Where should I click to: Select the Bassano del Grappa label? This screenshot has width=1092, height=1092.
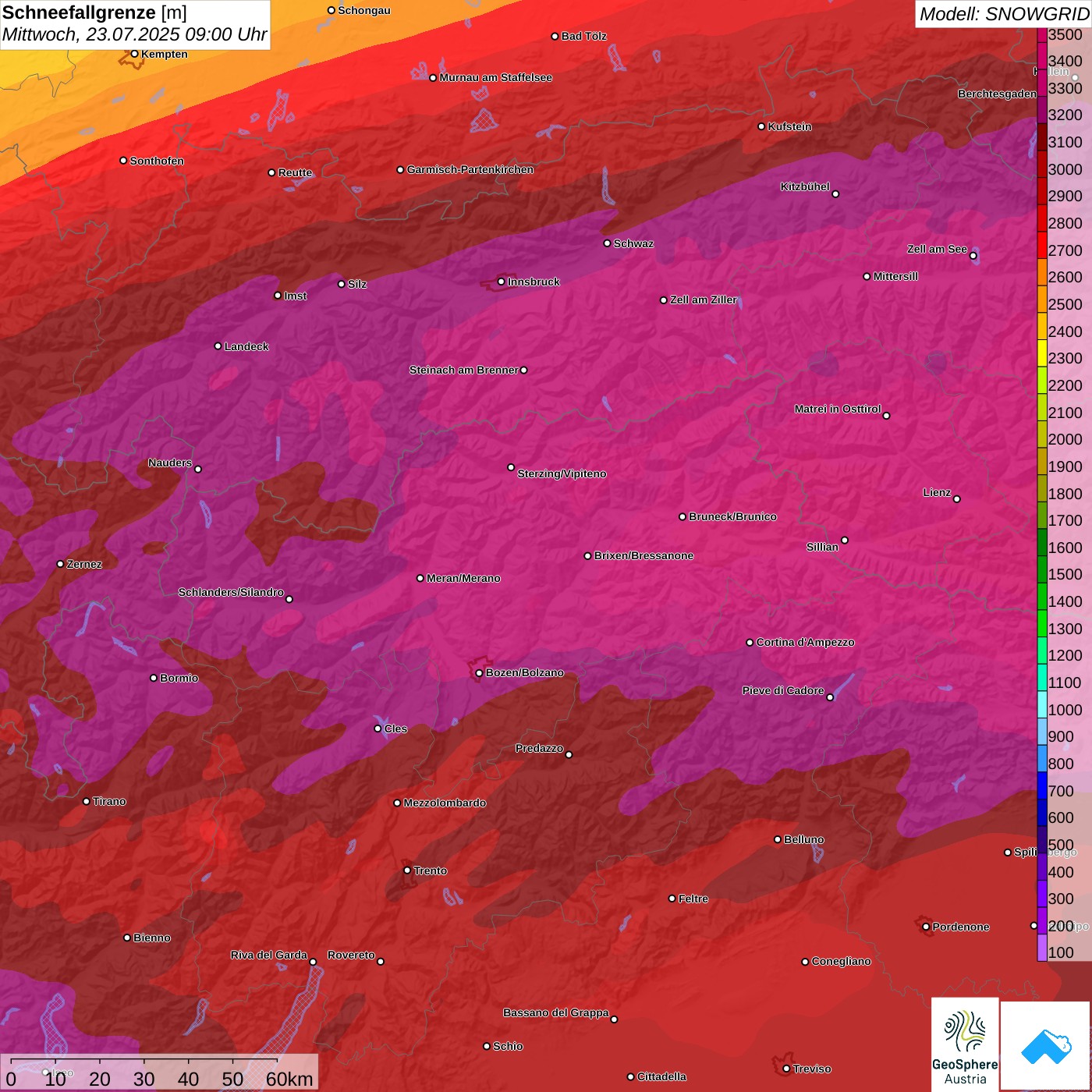click(556, 1012)
